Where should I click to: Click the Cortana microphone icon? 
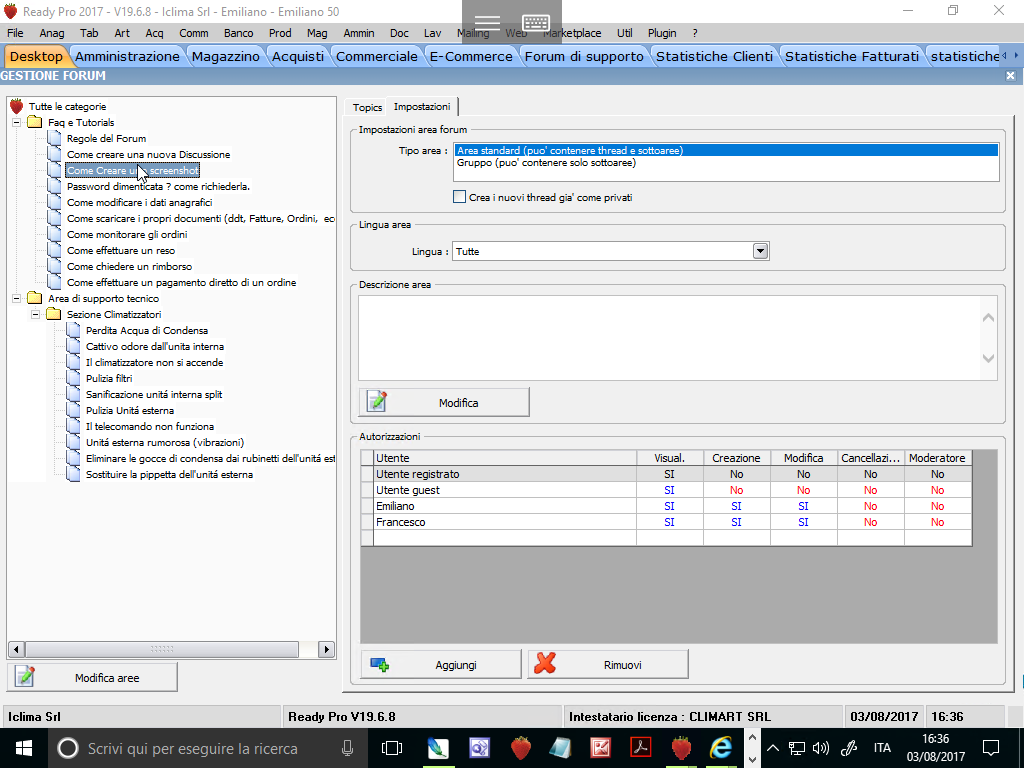(347, 748)
